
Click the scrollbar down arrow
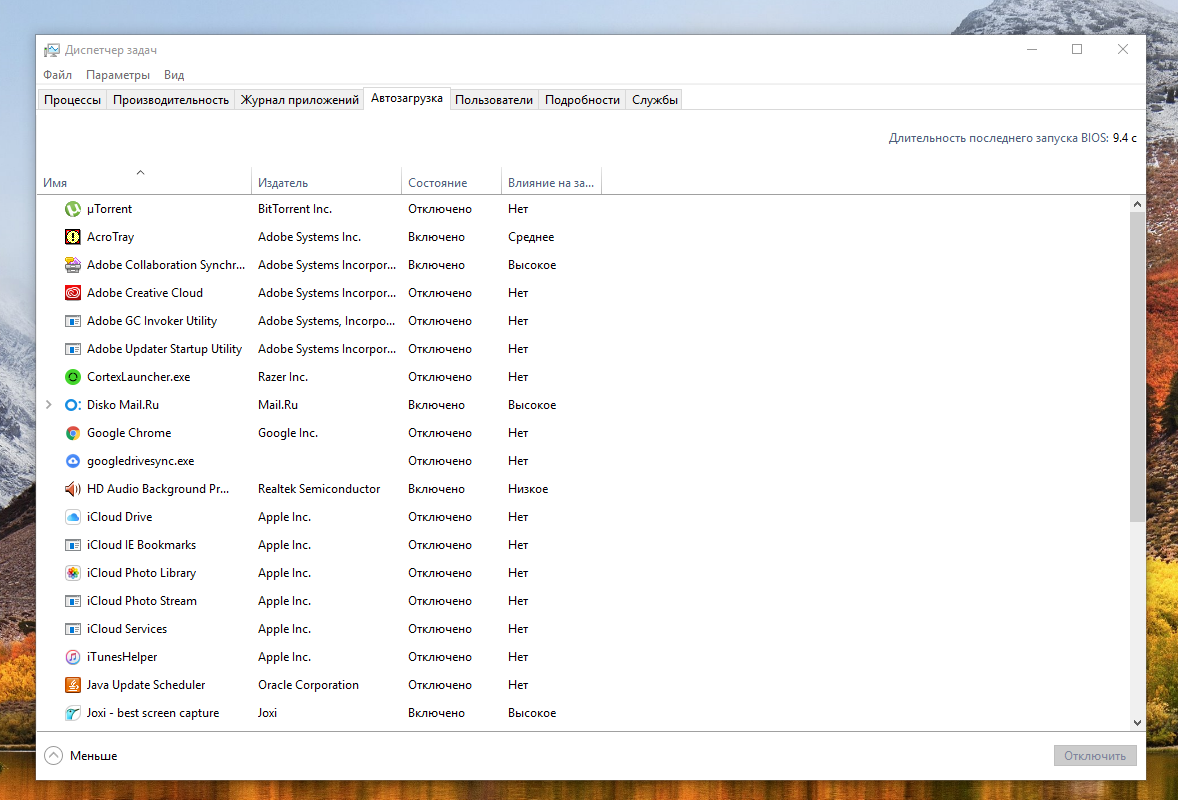(1137, 723)
